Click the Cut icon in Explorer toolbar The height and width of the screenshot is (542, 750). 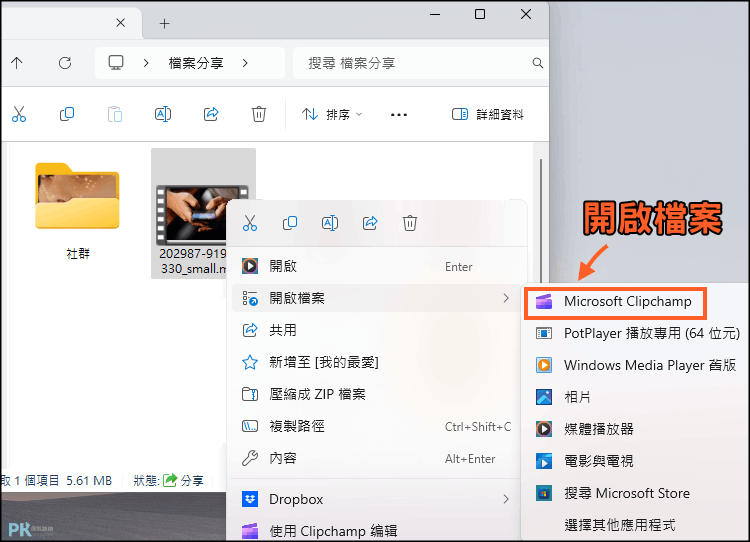click(x=19, y=114)
